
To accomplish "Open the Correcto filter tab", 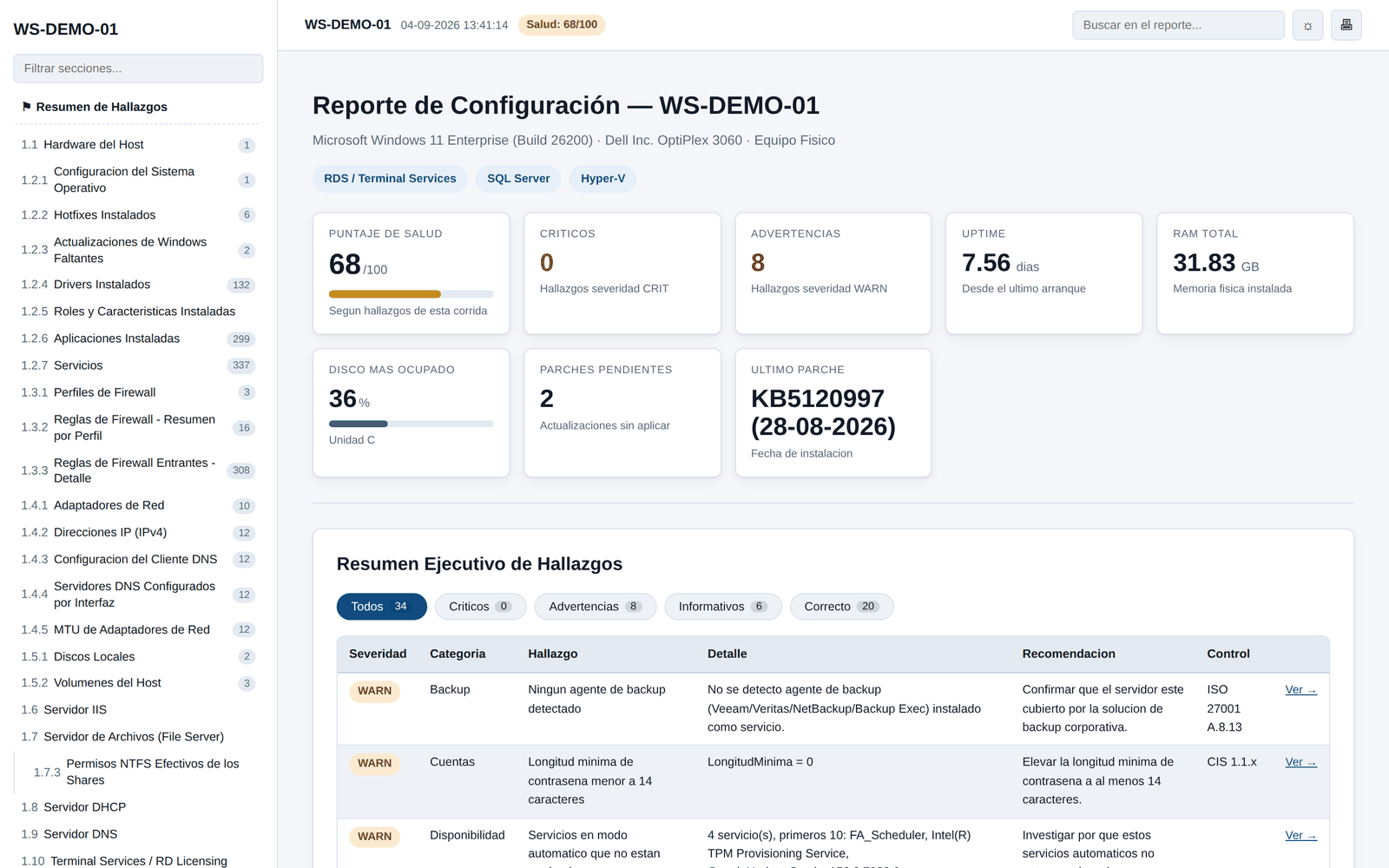I will point(841,607).
